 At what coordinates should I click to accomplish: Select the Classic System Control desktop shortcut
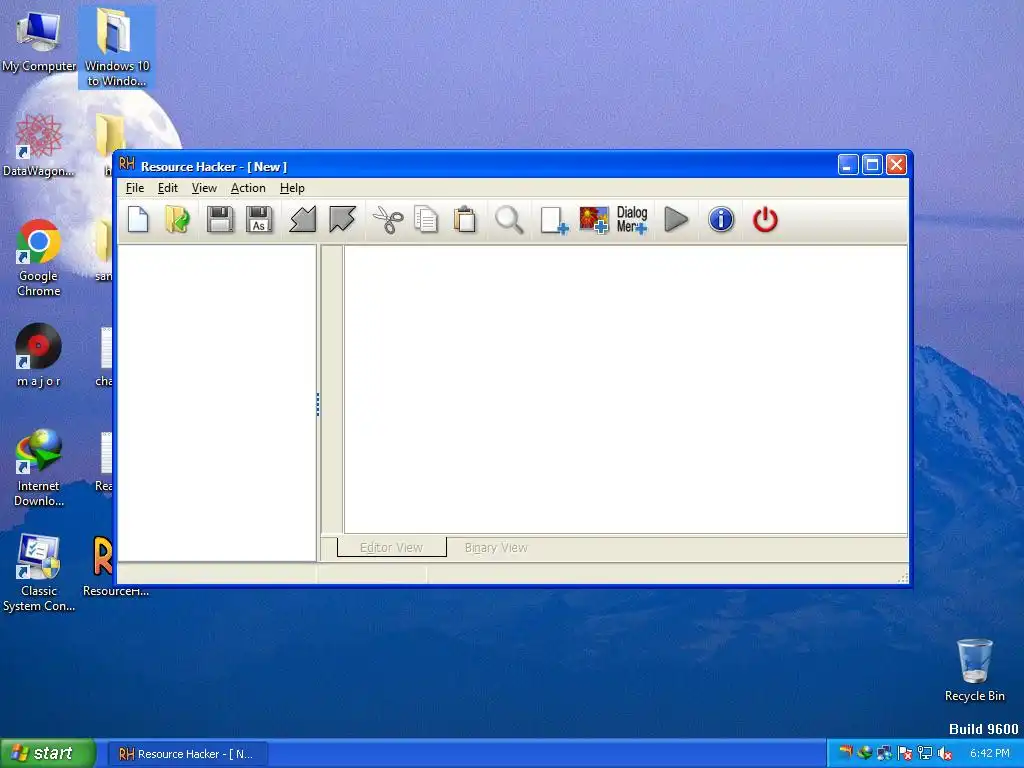click(39, 573)
